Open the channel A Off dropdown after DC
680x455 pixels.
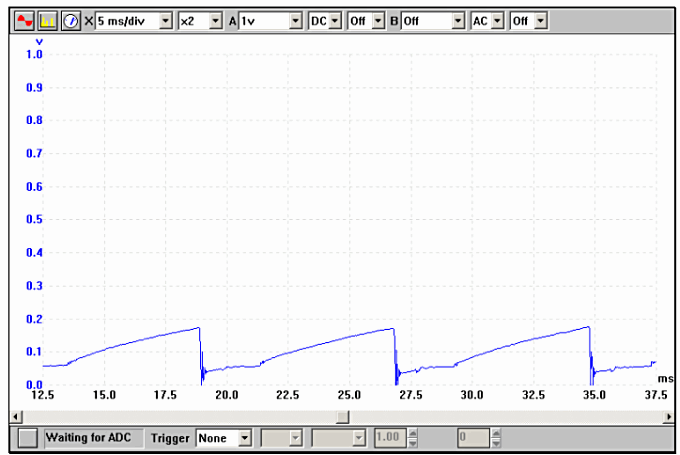[x=378, y=20]
